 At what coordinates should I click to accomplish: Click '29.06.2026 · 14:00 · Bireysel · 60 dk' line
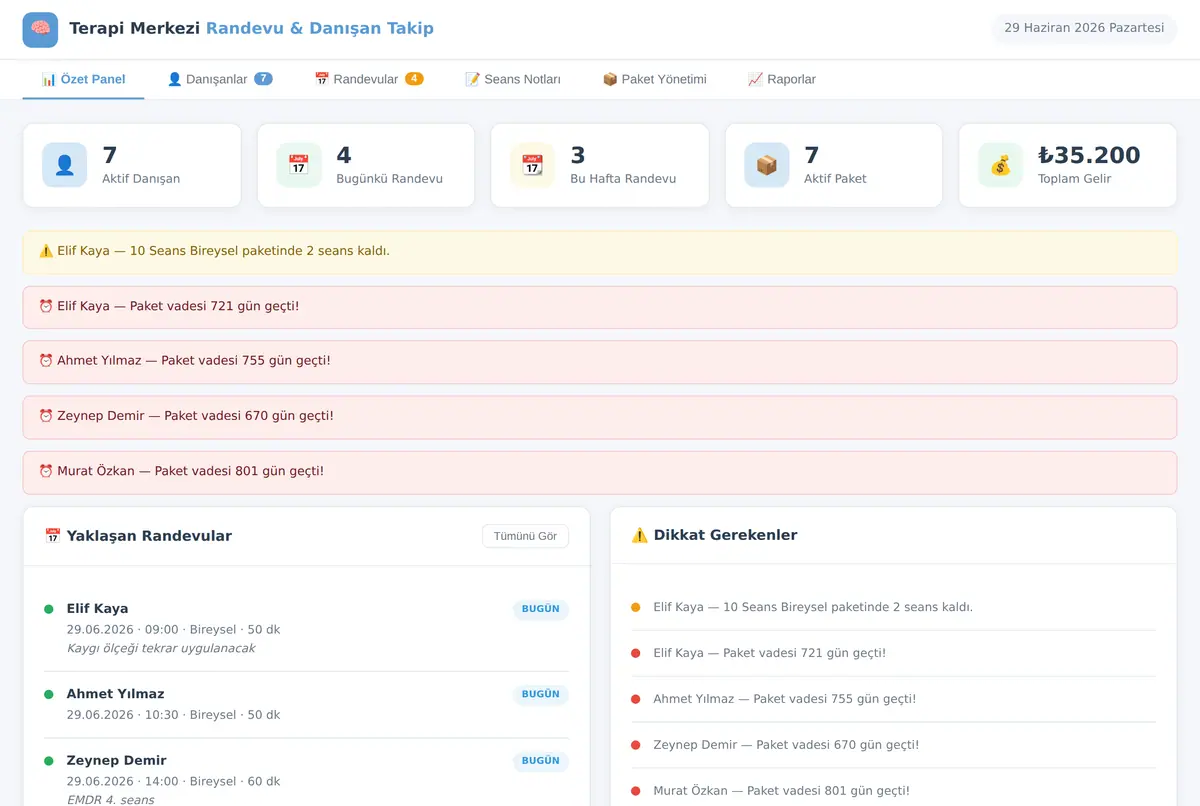click(x=174, y=781)
